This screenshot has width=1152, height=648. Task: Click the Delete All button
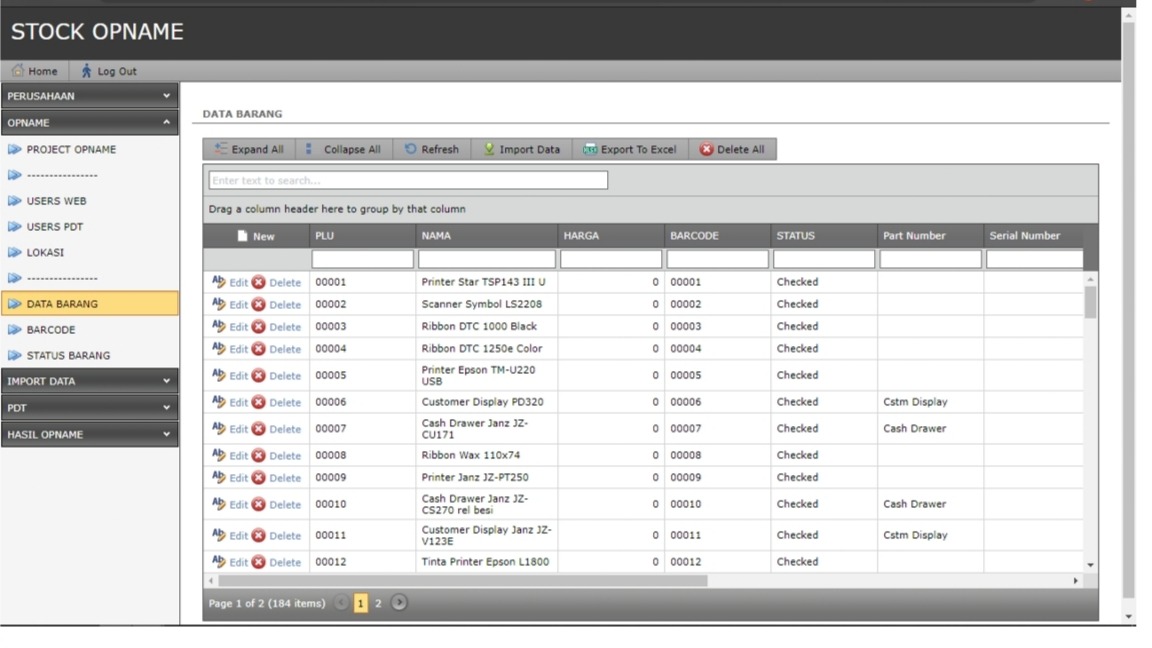coord(732,149)
